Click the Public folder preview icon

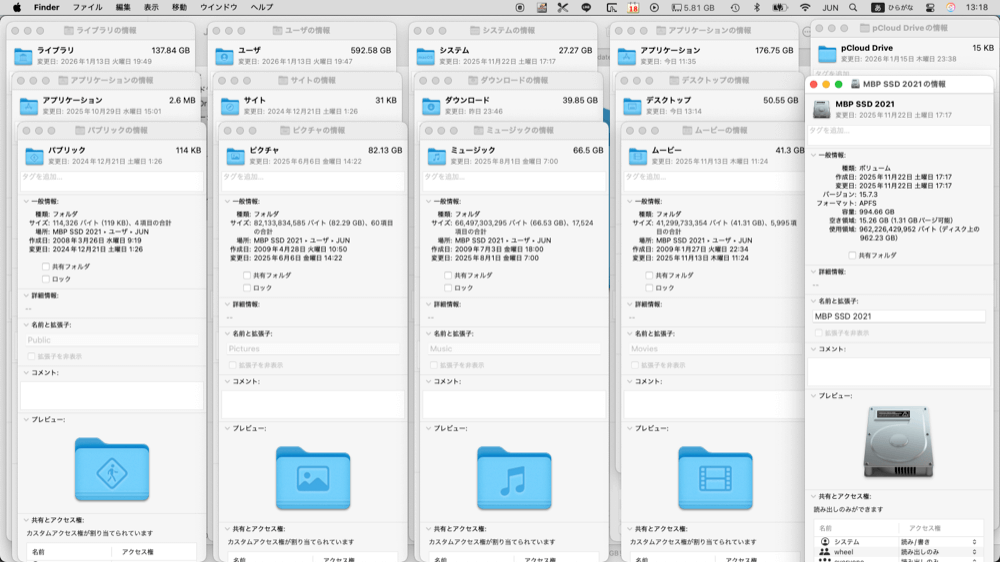coord(112,470)
